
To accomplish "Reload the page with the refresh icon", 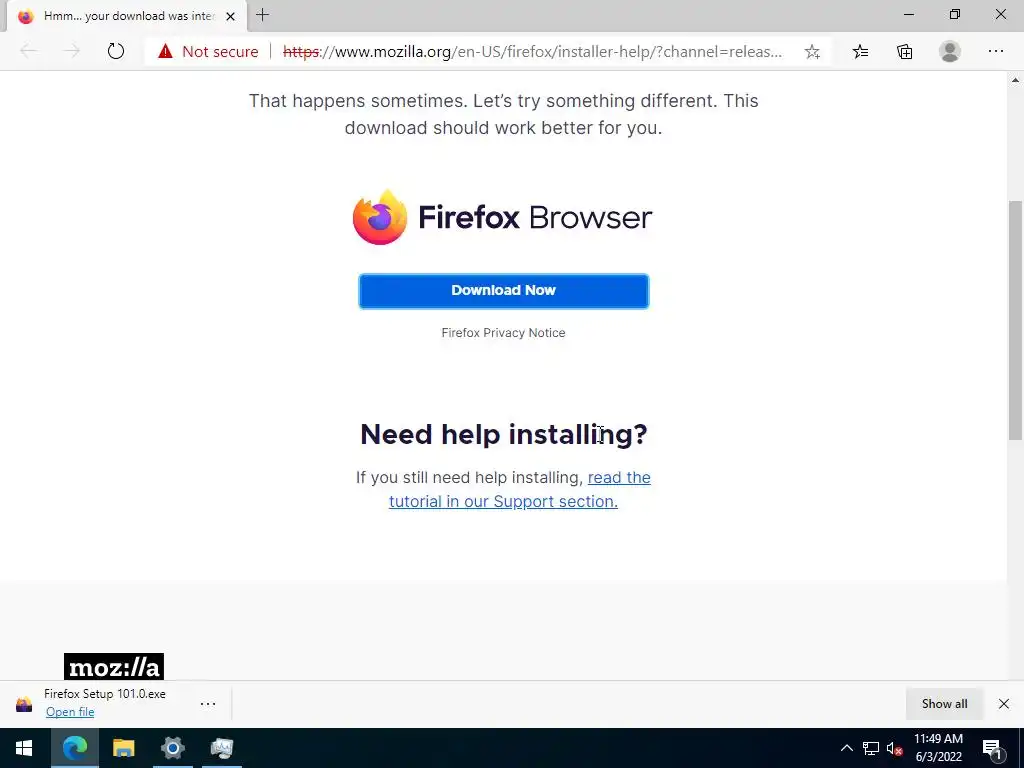I will pyautogui.click(x=116, y=51).
